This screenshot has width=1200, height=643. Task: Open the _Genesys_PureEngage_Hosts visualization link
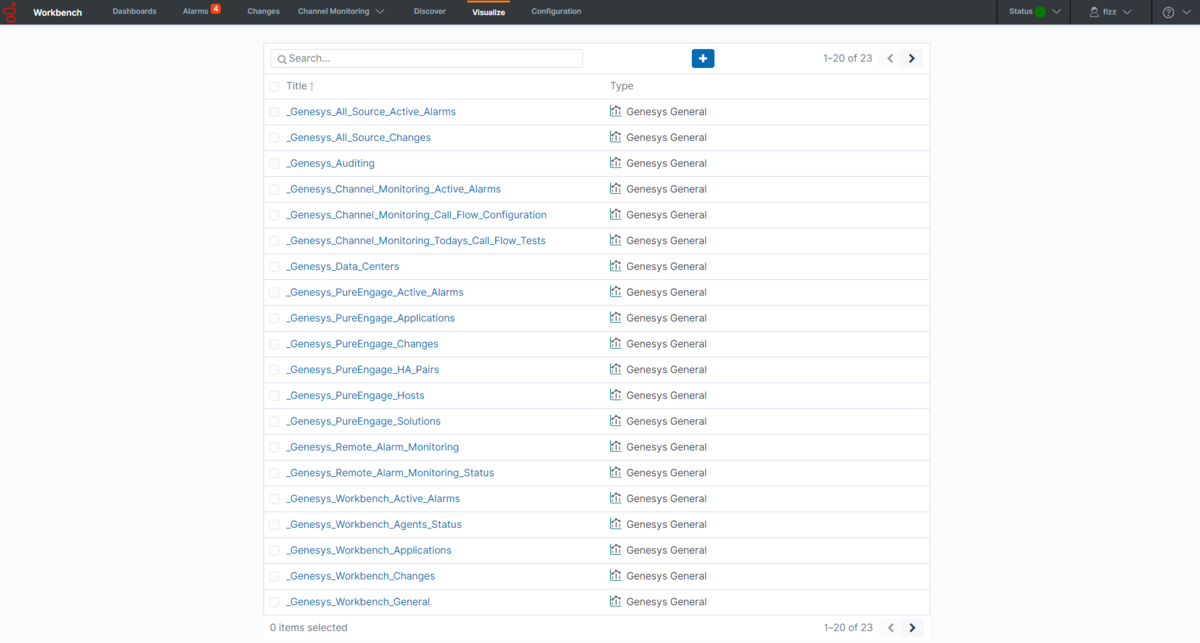(355, 396)
